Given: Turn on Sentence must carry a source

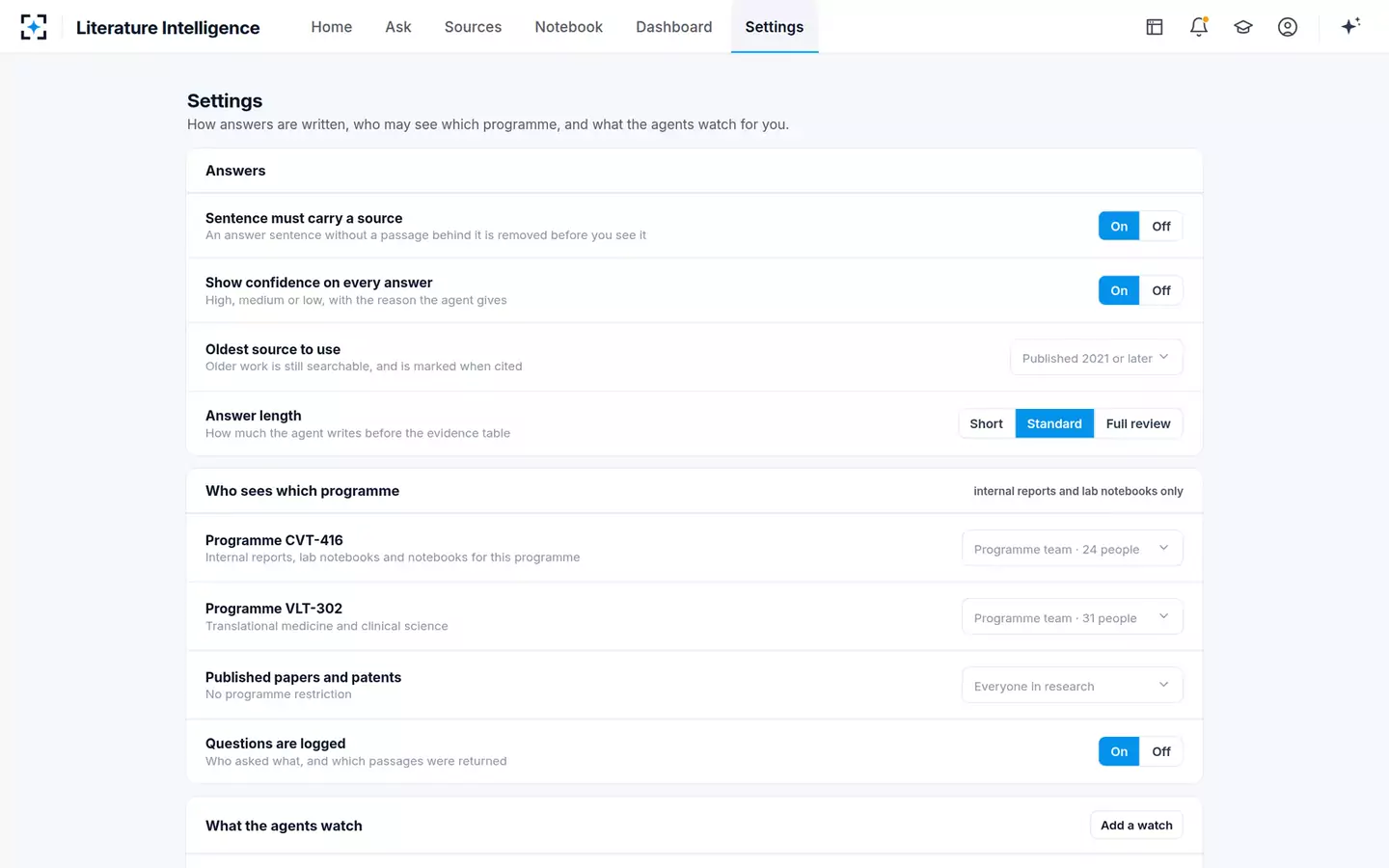Looking at the screenshot, I should [x=1119, y=227].
